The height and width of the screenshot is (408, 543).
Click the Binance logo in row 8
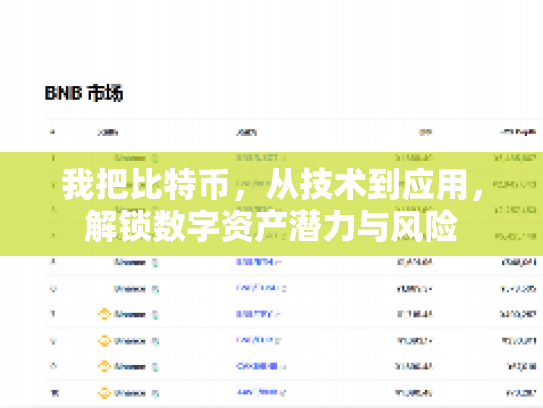(x=104, y=341)
